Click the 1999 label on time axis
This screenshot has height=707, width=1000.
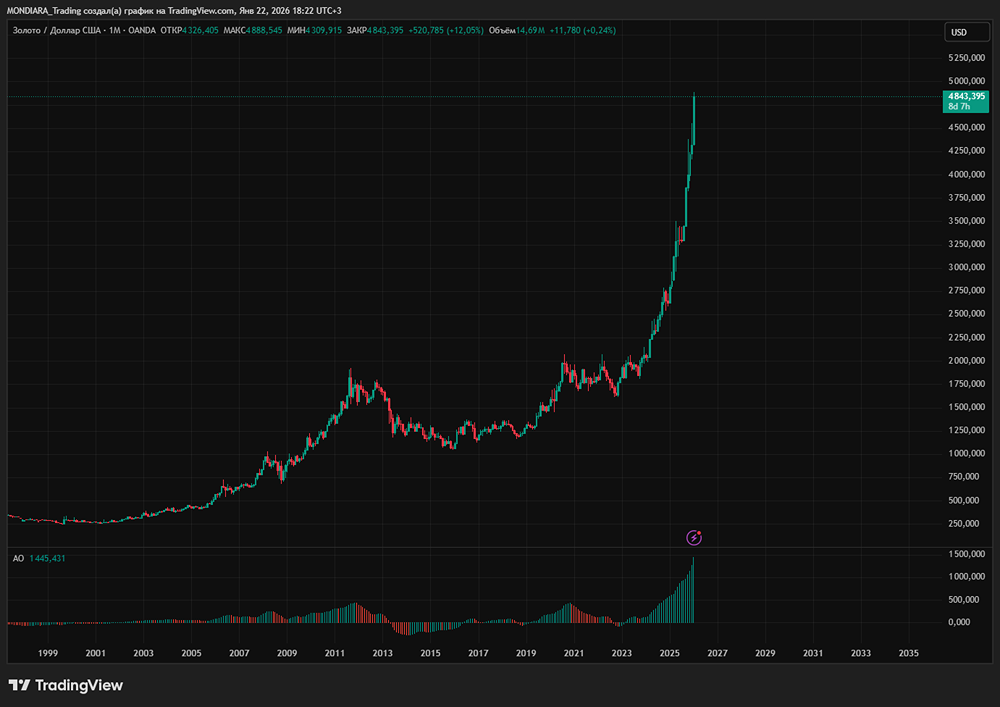coord(48,653)
